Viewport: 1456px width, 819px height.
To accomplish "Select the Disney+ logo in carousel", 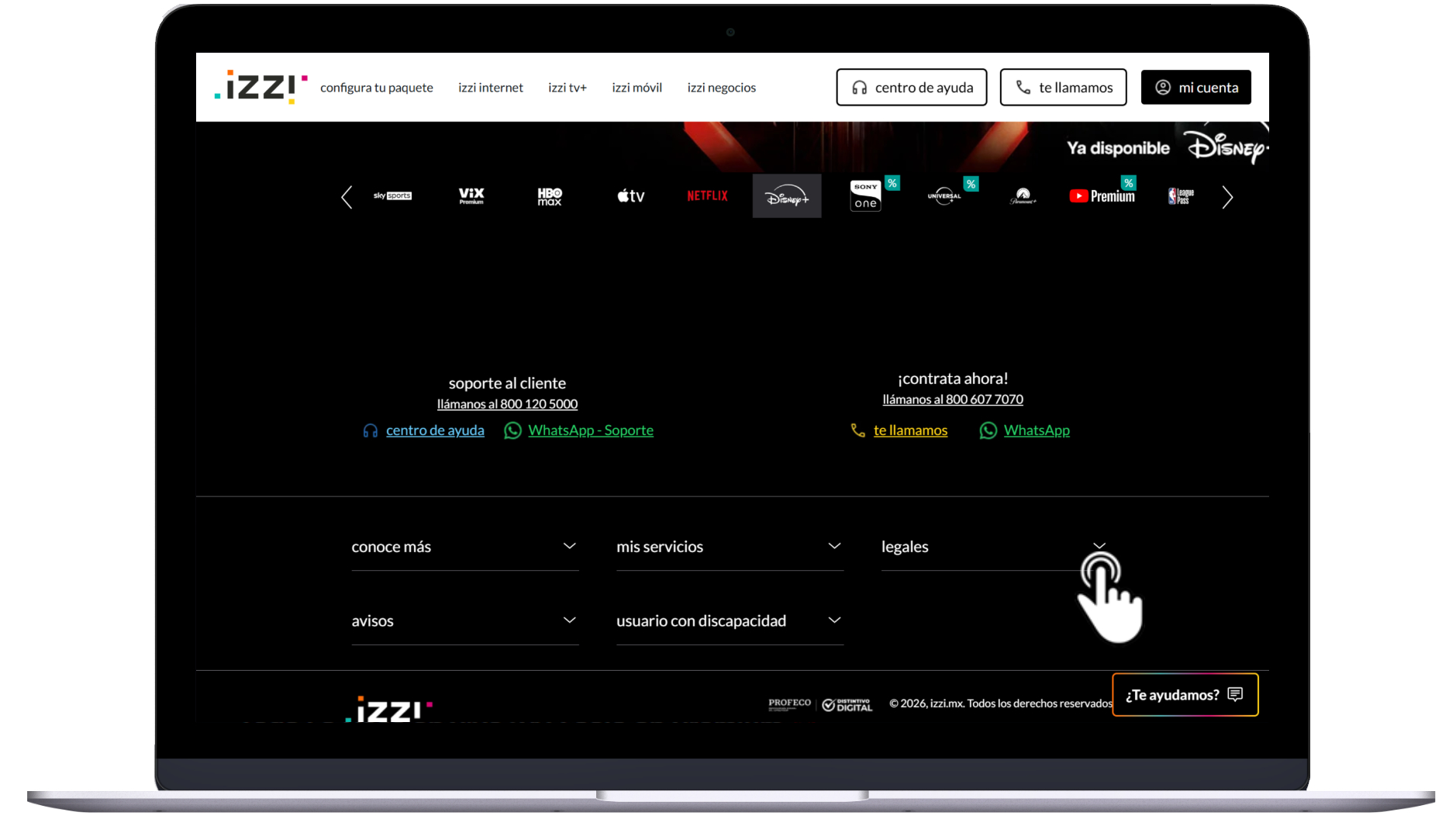I will pos(787,195).
